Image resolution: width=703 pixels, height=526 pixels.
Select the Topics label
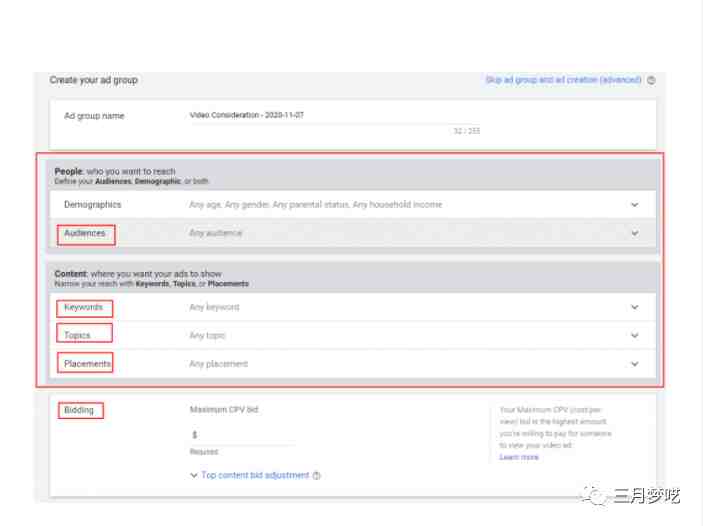coord(77,335)
